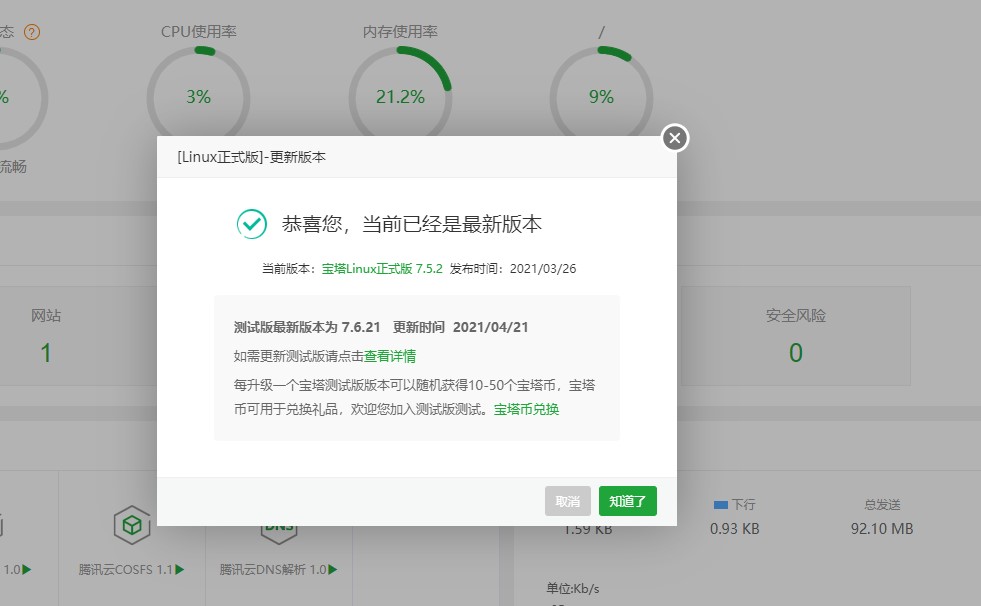
Task: Click the 0.93 KB 下行 value
Action: tap(734, 528)
